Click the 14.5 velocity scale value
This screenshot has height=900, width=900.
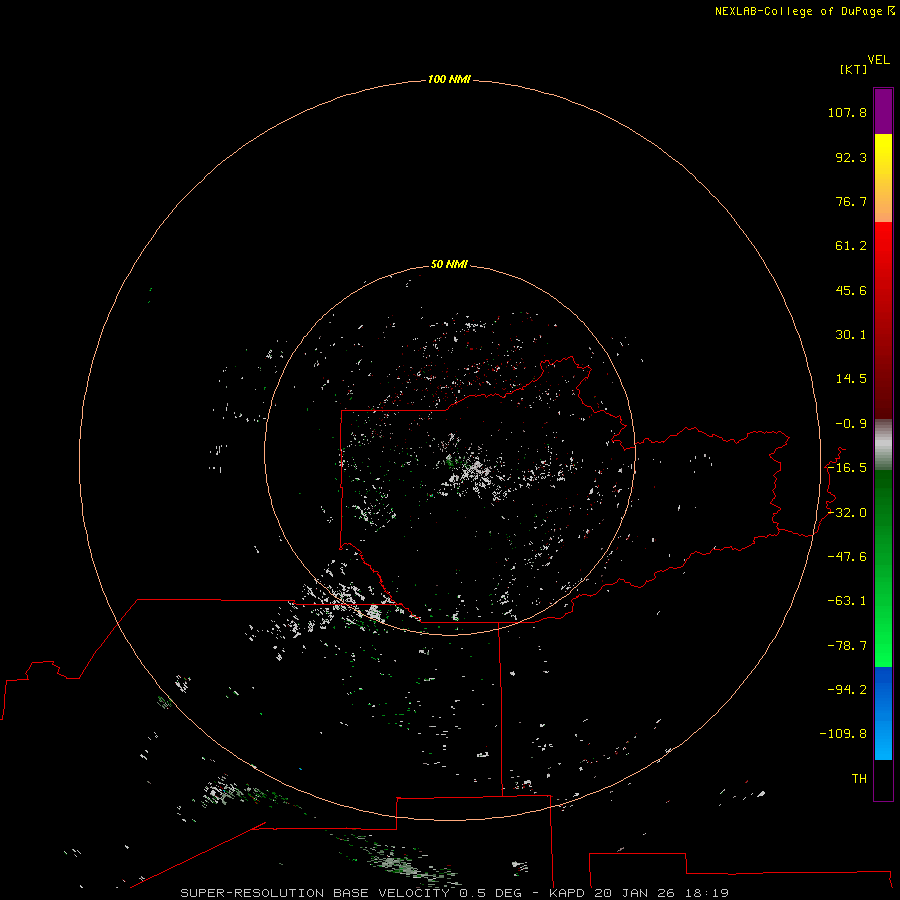point(851,379)
